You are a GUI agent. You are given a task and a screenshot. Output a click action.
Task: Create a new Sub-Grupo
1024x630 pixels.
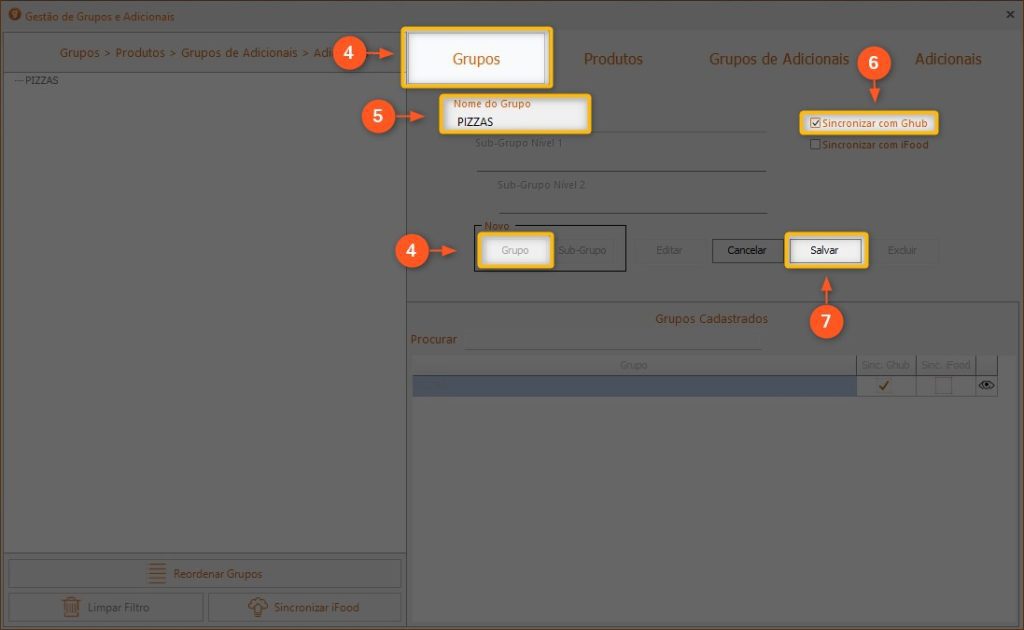click(x=582, y=250)
